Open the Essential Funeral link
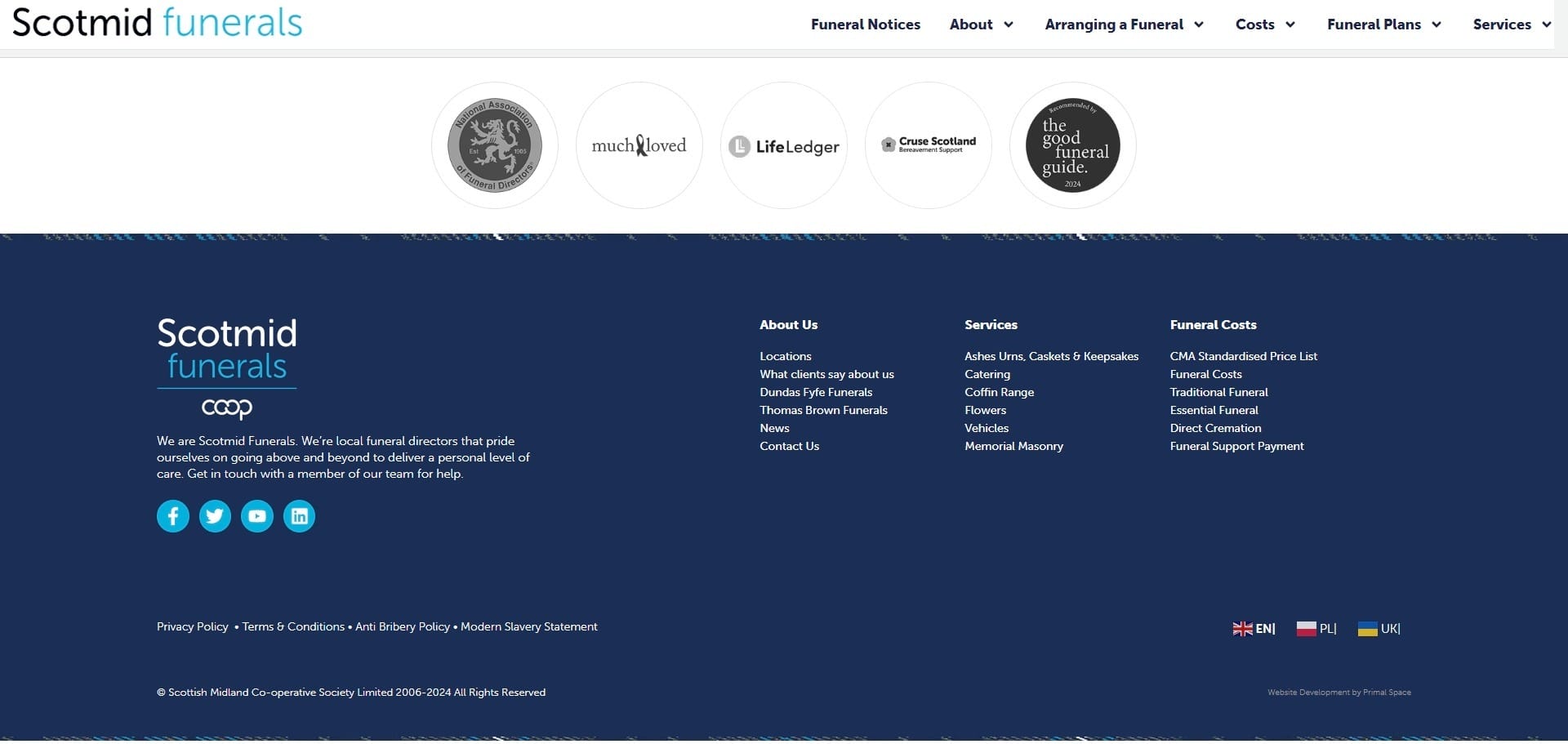The image size is (1568, 744). click(x=1214, y=410)
